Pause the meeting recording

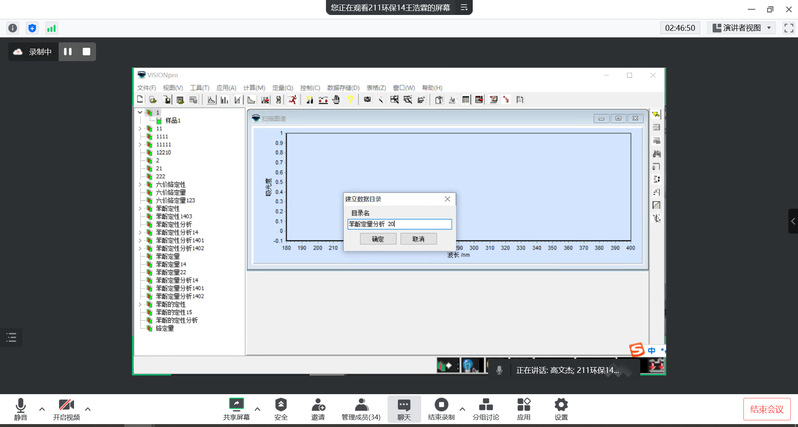click(x=68, y=51)
